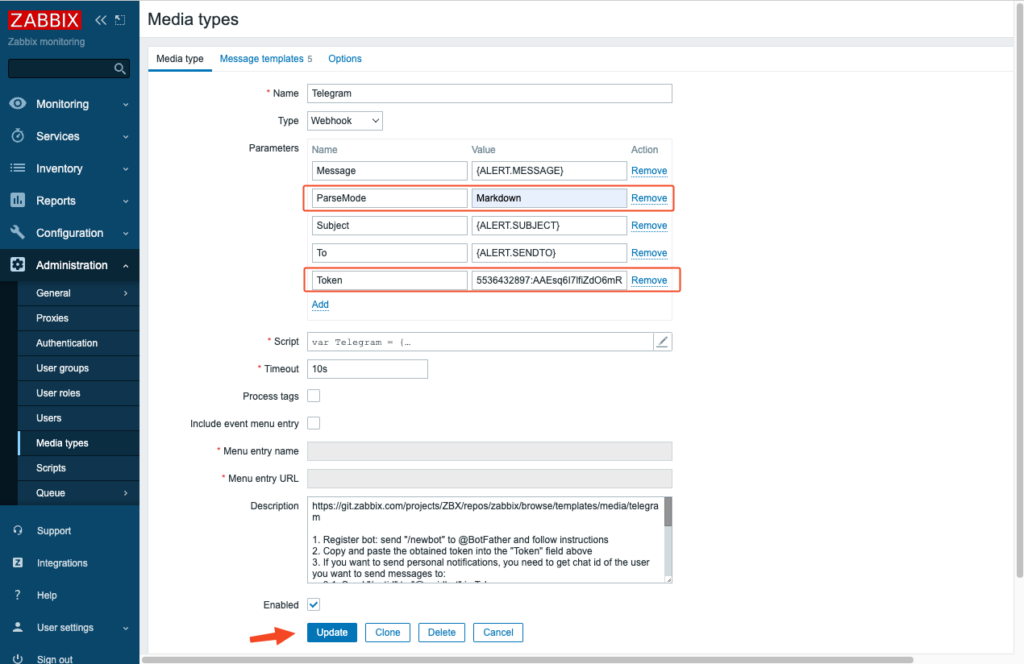This screenshot has height=664, width=1024.
Task: Open script editor via pencil icon
Action: (662, 341)
